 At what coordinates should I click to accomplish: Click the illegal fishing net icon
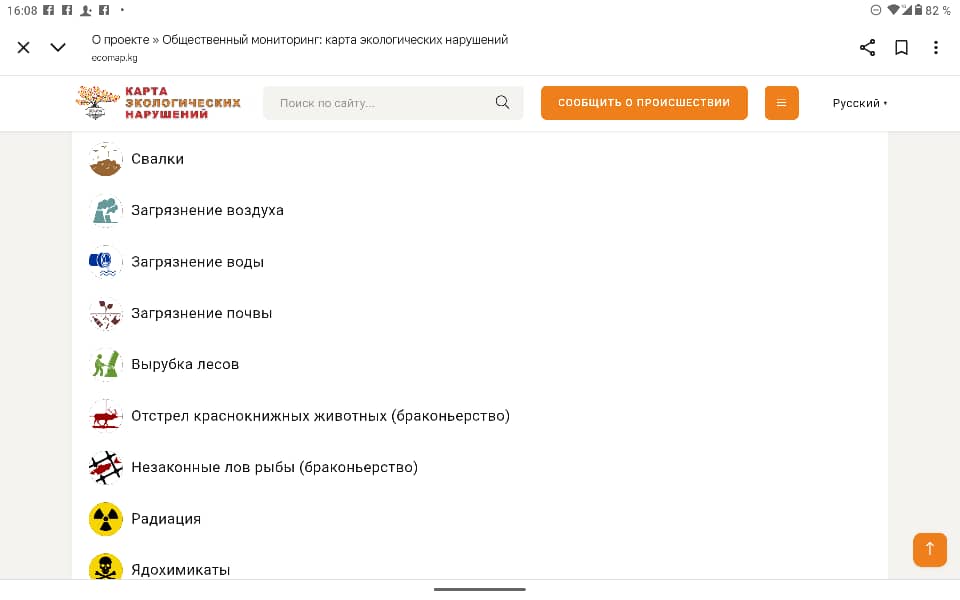tap(105, 468)
